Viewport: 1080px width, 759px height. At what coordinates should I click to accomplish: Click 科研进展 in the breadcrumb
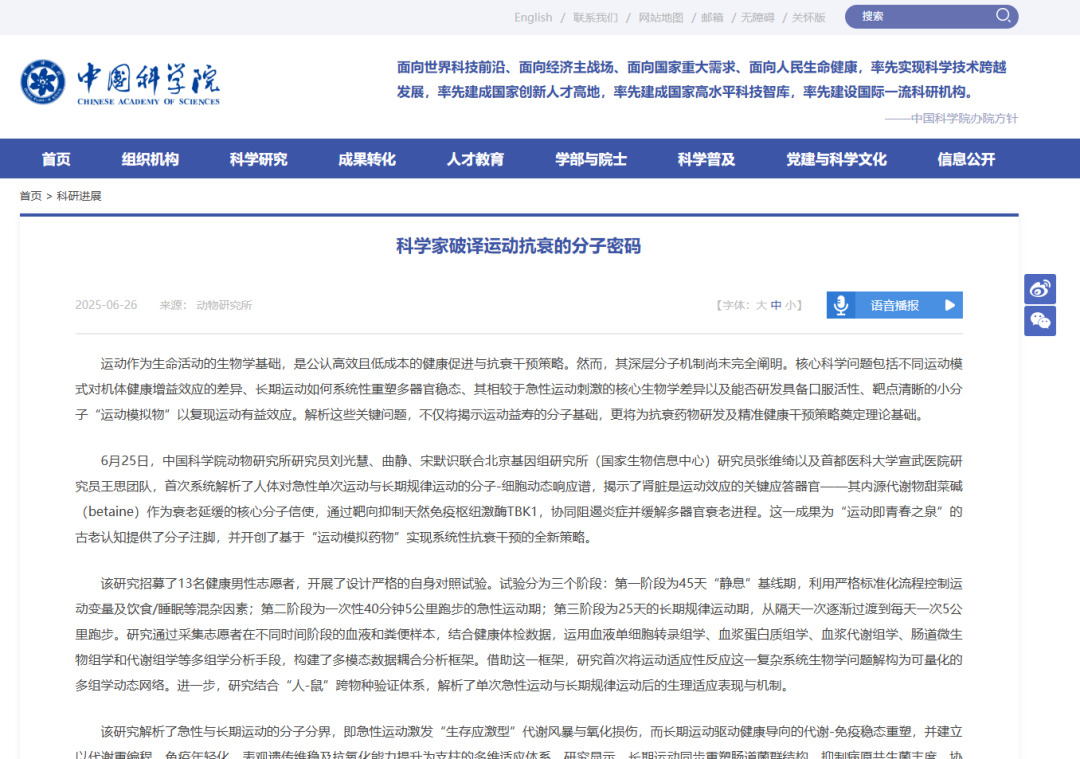(x=79, y=196)
